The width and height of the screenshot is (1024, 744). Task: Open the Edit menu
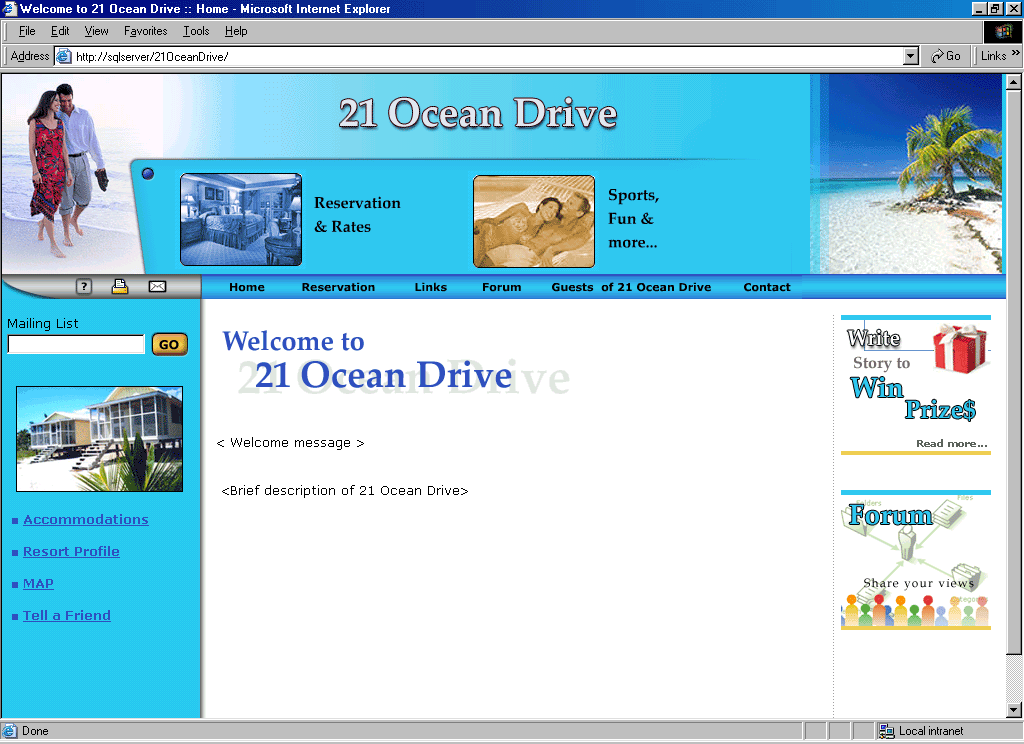[x=60, y=31]
